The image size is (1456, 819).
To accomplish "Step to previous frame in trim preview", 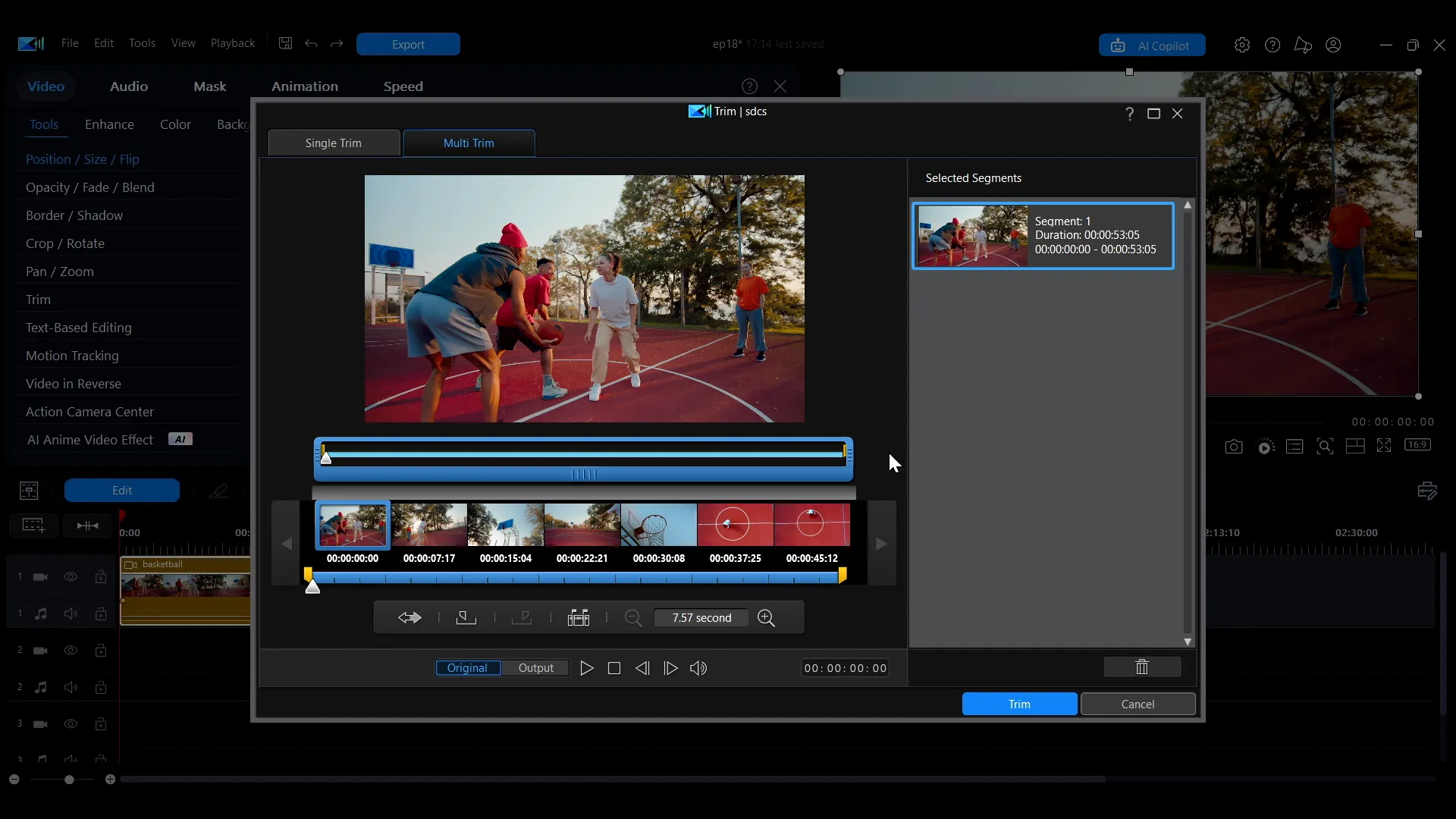I will (x=642, y=668).
